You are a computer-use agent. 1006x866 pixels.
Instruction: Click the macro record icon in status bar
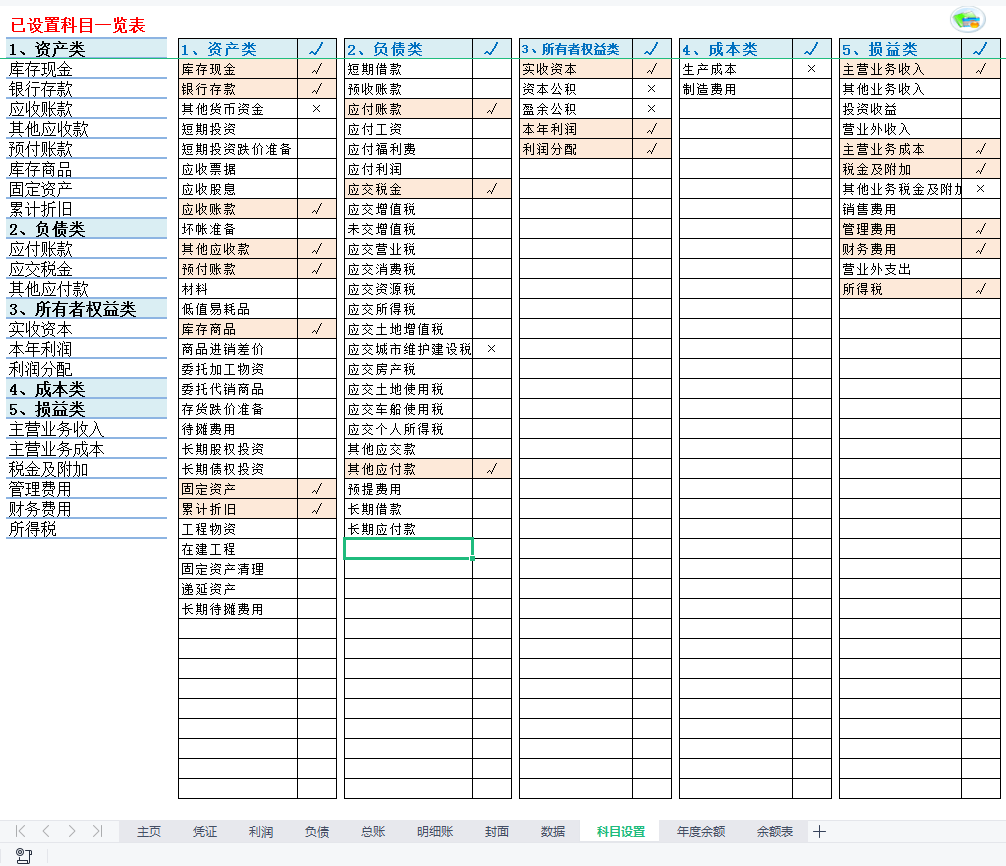point(24,855)
